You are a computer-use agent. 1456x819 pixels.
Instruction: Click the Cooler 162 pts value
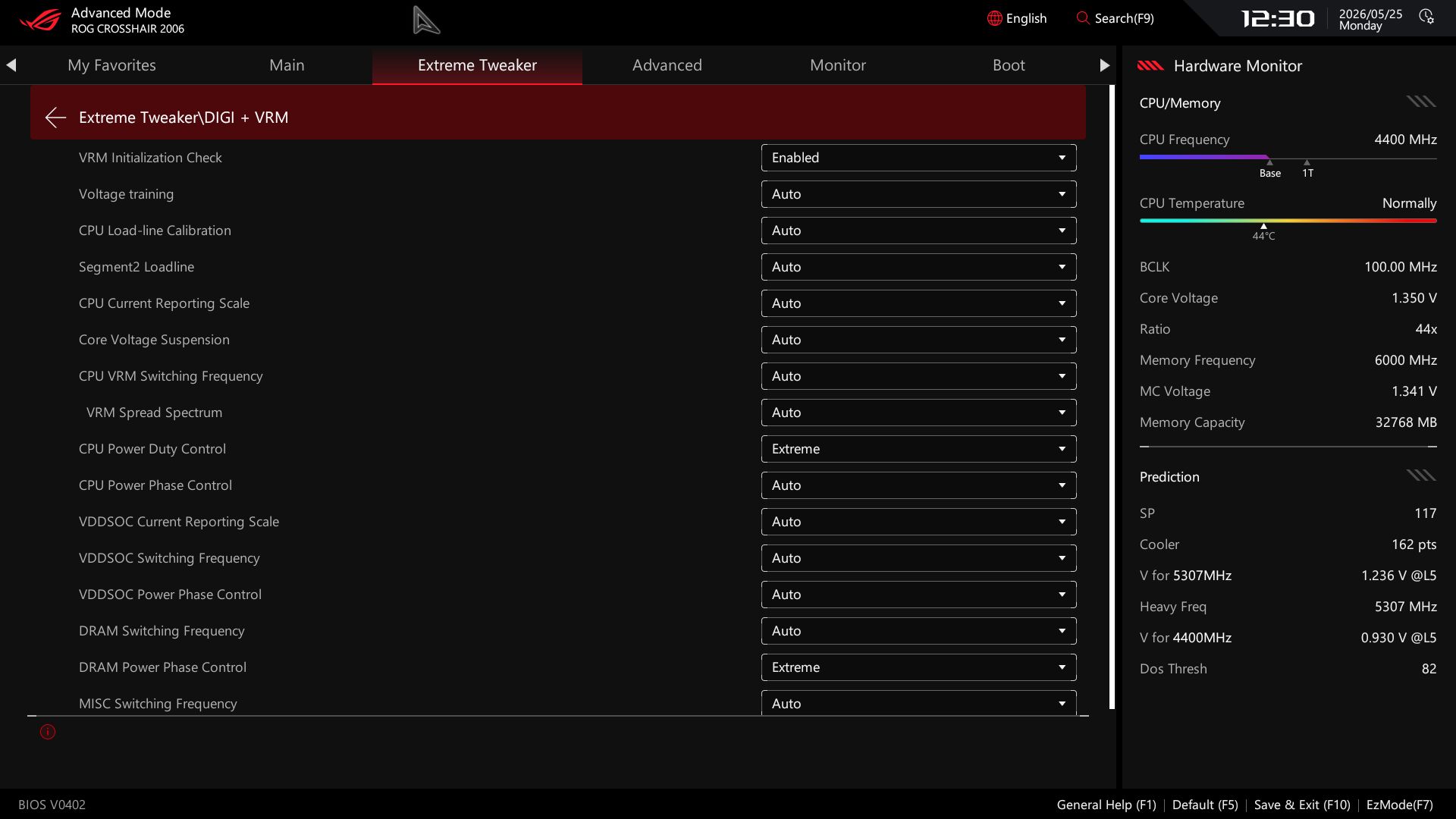[1414, 544]
